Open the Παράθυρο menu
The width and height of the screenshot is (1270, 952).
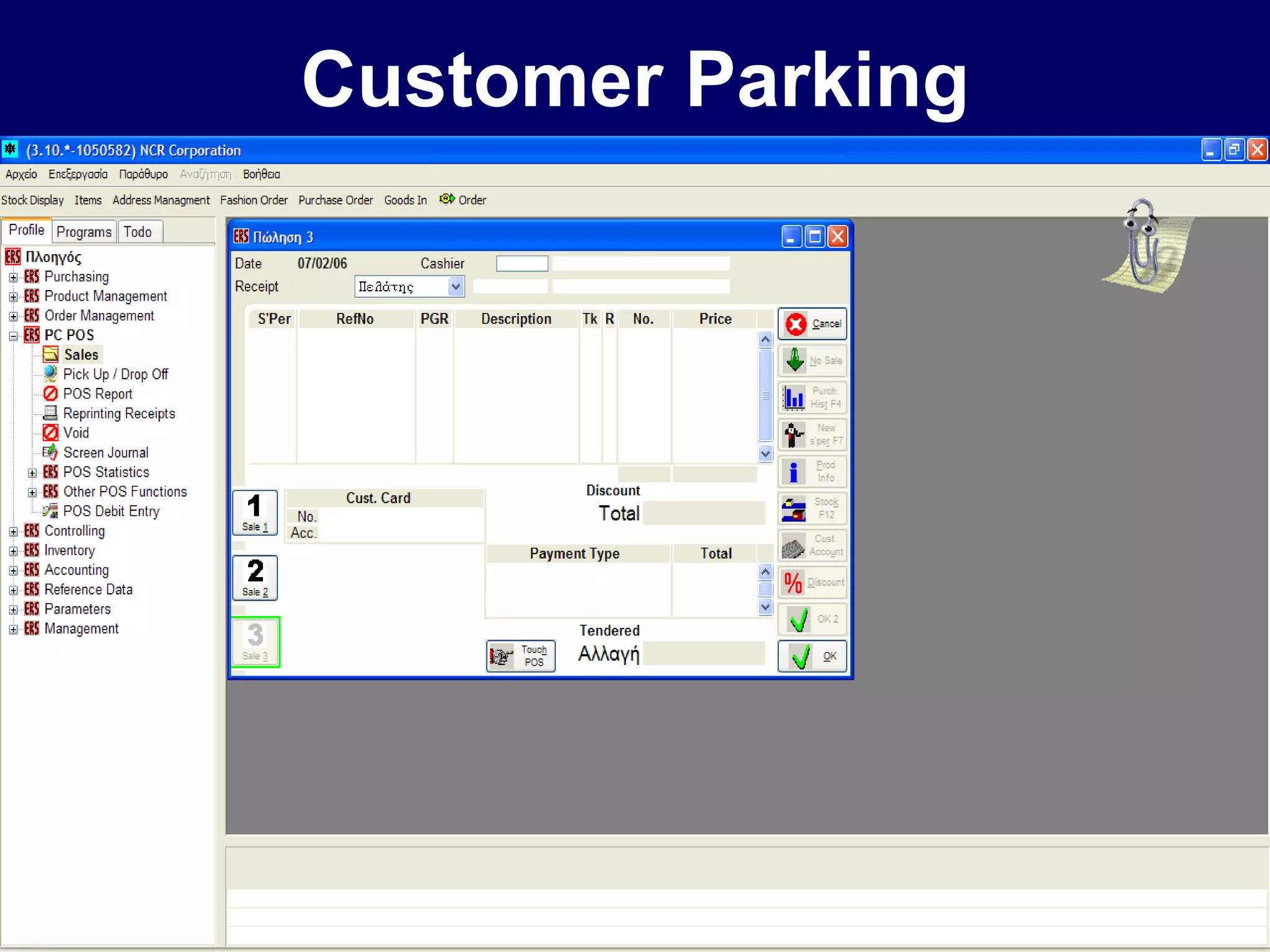[143, 174]
